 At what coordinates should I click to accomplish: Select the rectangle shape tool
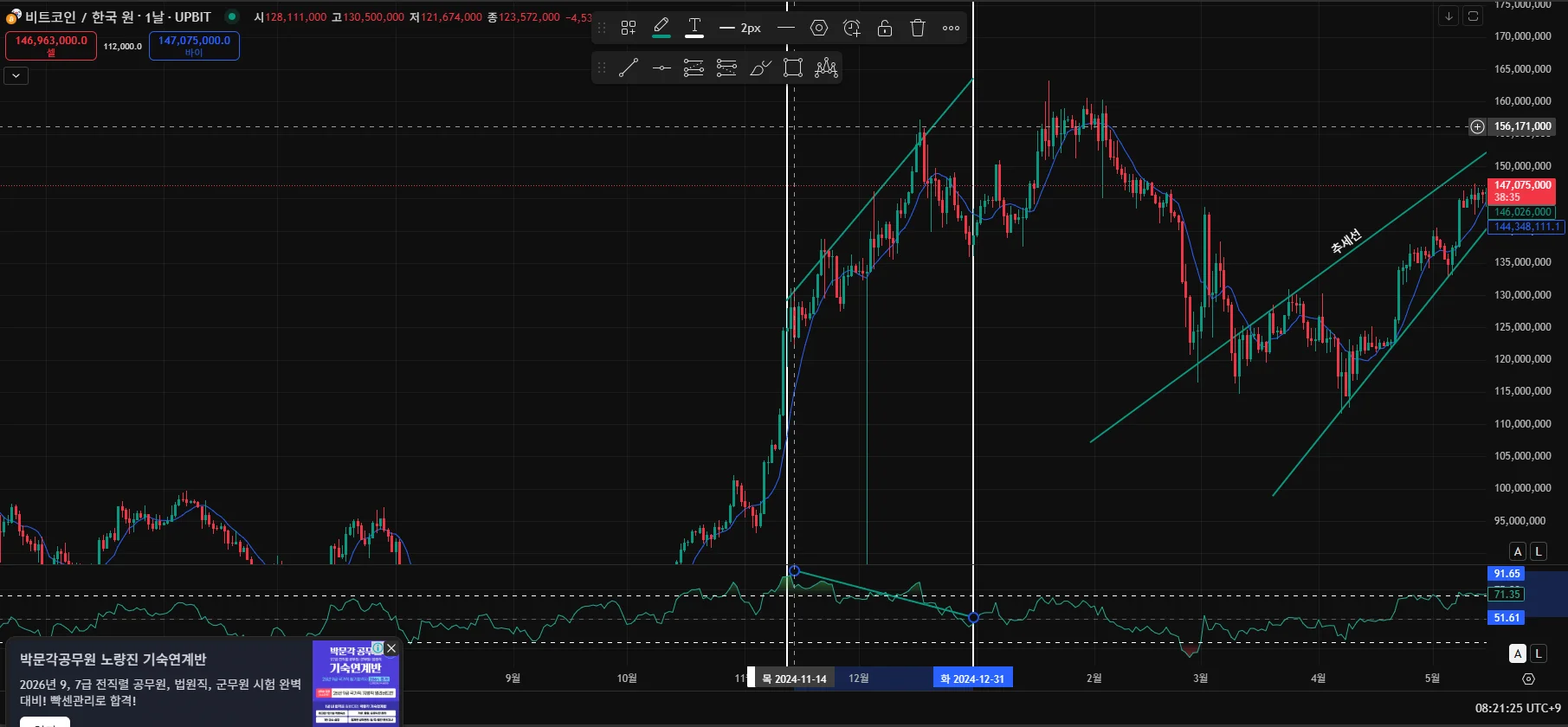point(793,68)
